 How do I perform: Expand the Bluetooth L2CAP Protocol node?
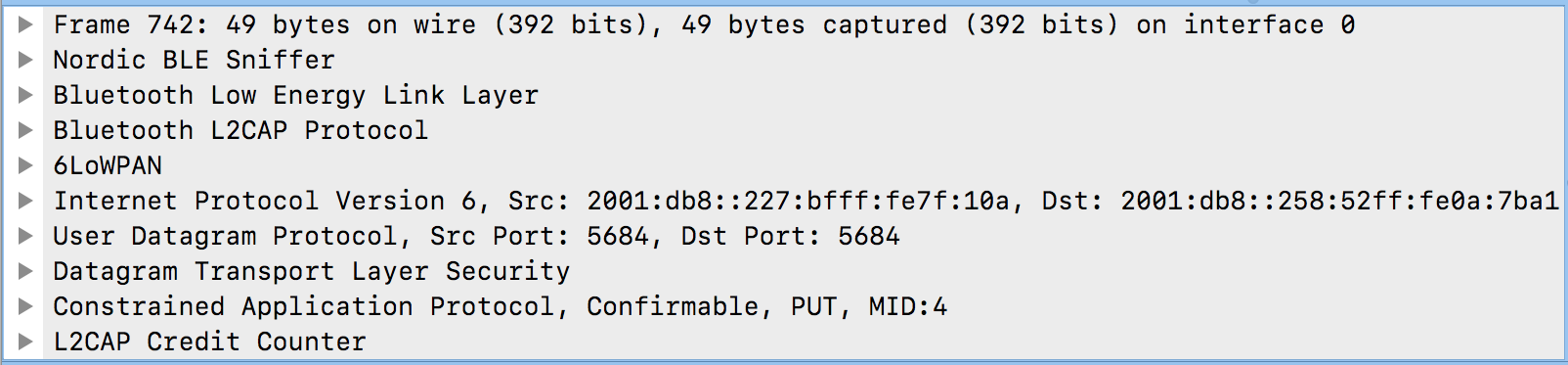[x=26, y=130]
